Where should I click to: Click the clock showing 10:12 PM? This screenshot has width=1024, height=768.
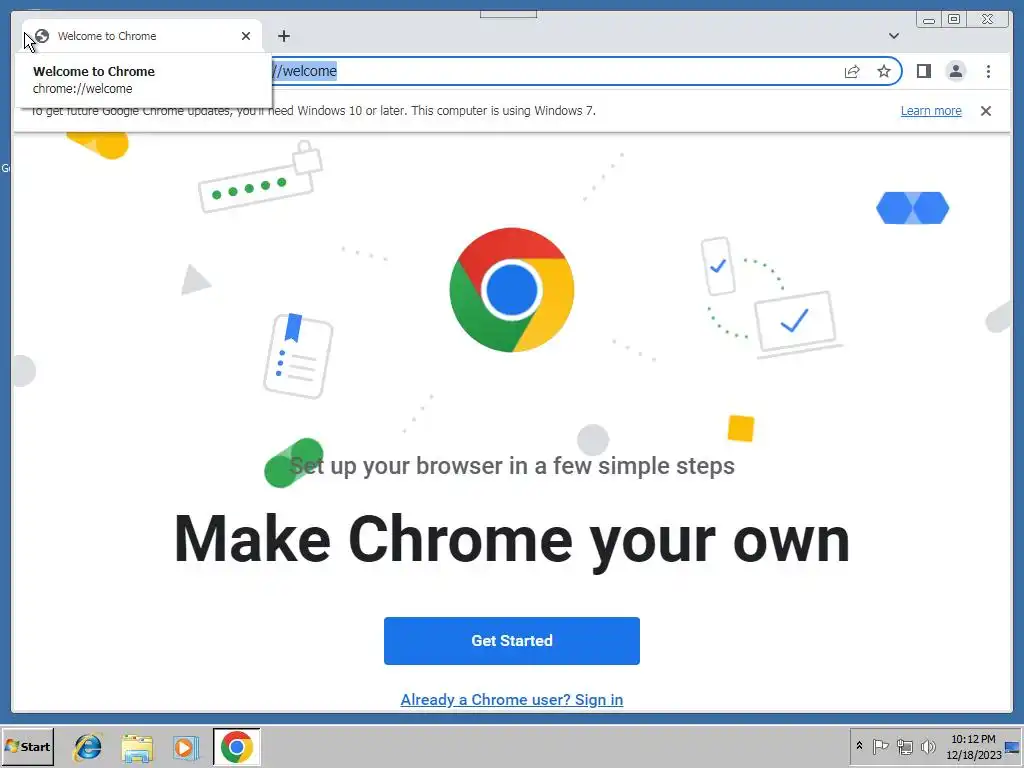point(973,746)
